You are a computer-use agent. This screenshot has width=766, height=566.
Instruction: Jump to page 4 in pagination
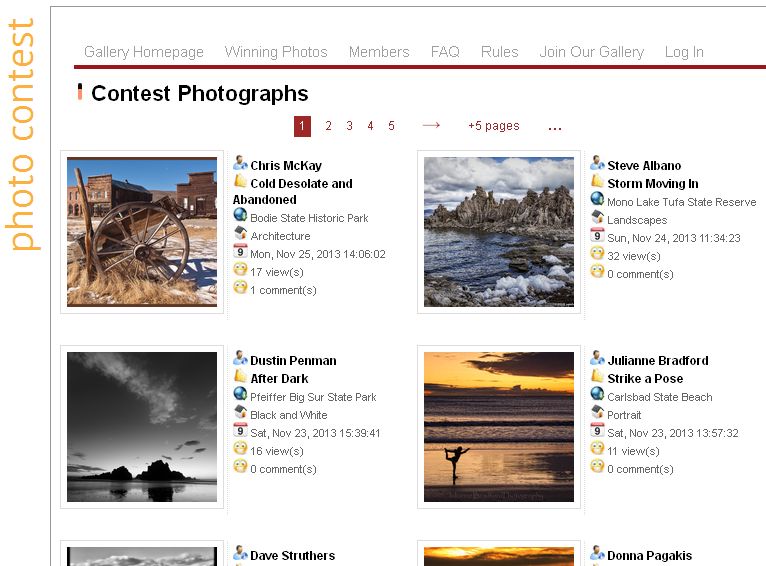370,126
